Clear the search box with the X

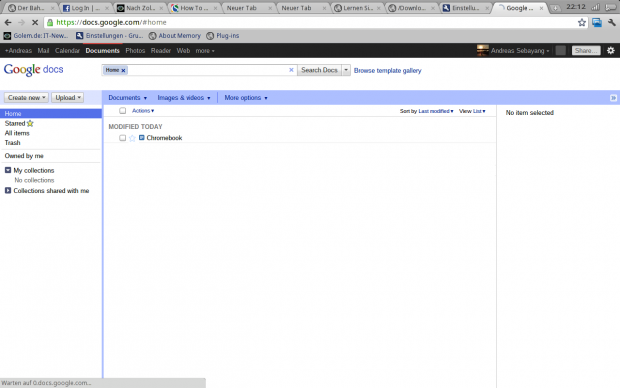click(x=291, y=70)
